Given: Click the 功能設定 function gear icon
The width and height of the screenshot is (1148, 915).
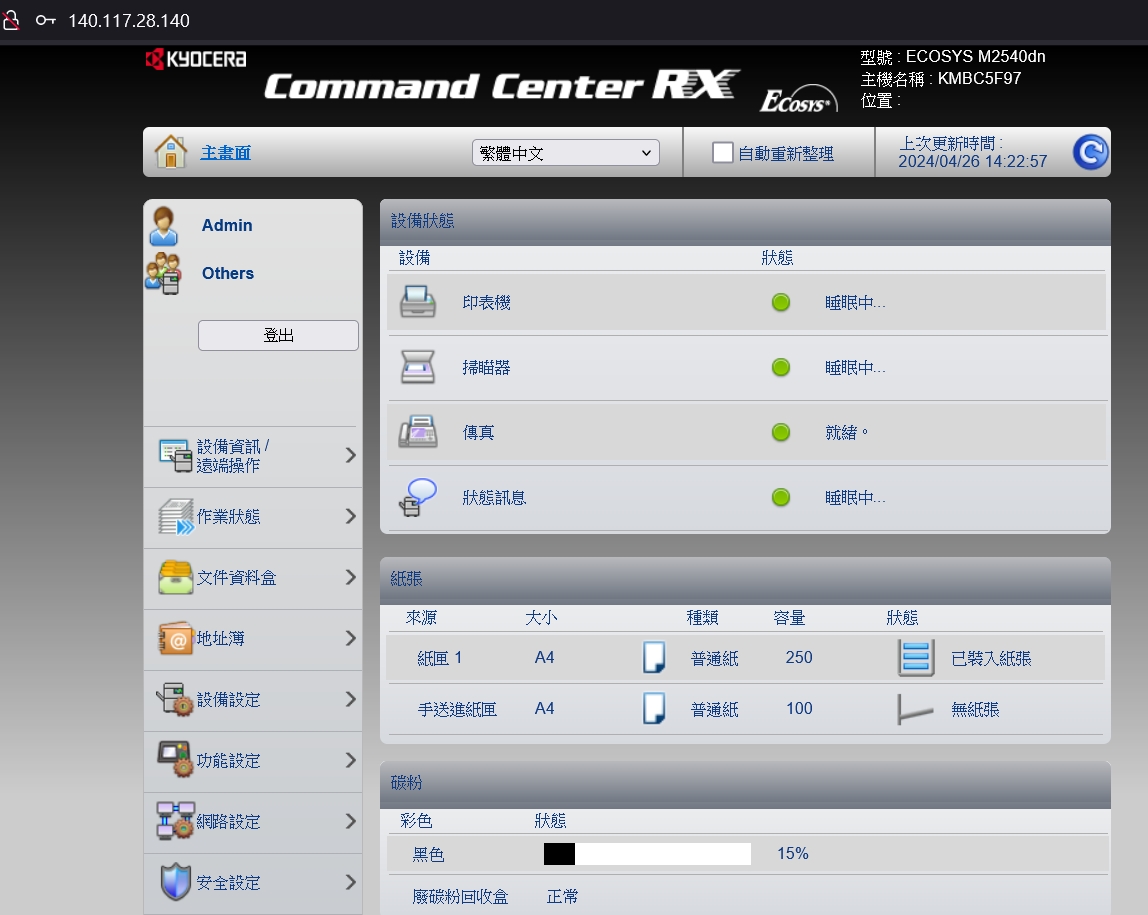Looking at the screenshot, I should (x=176, y=760).
